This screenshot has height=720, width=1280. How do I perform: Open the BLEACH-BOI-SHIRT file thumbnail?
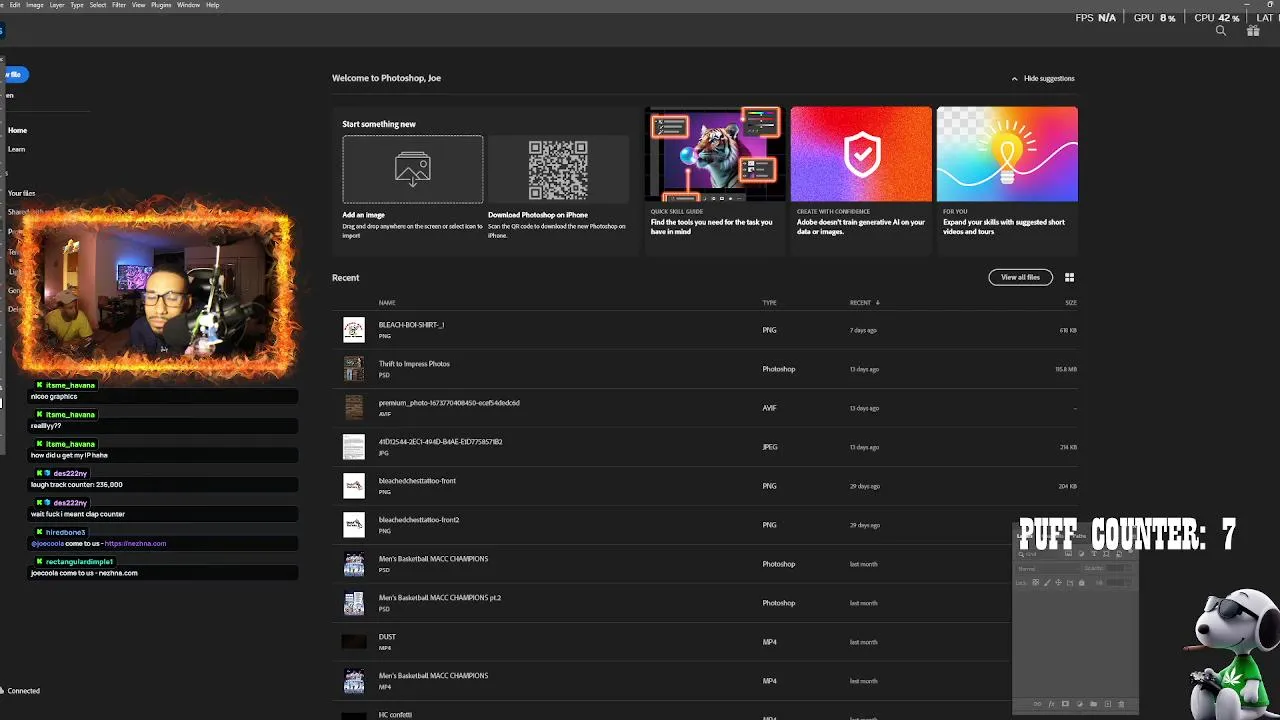click(354, 330)
